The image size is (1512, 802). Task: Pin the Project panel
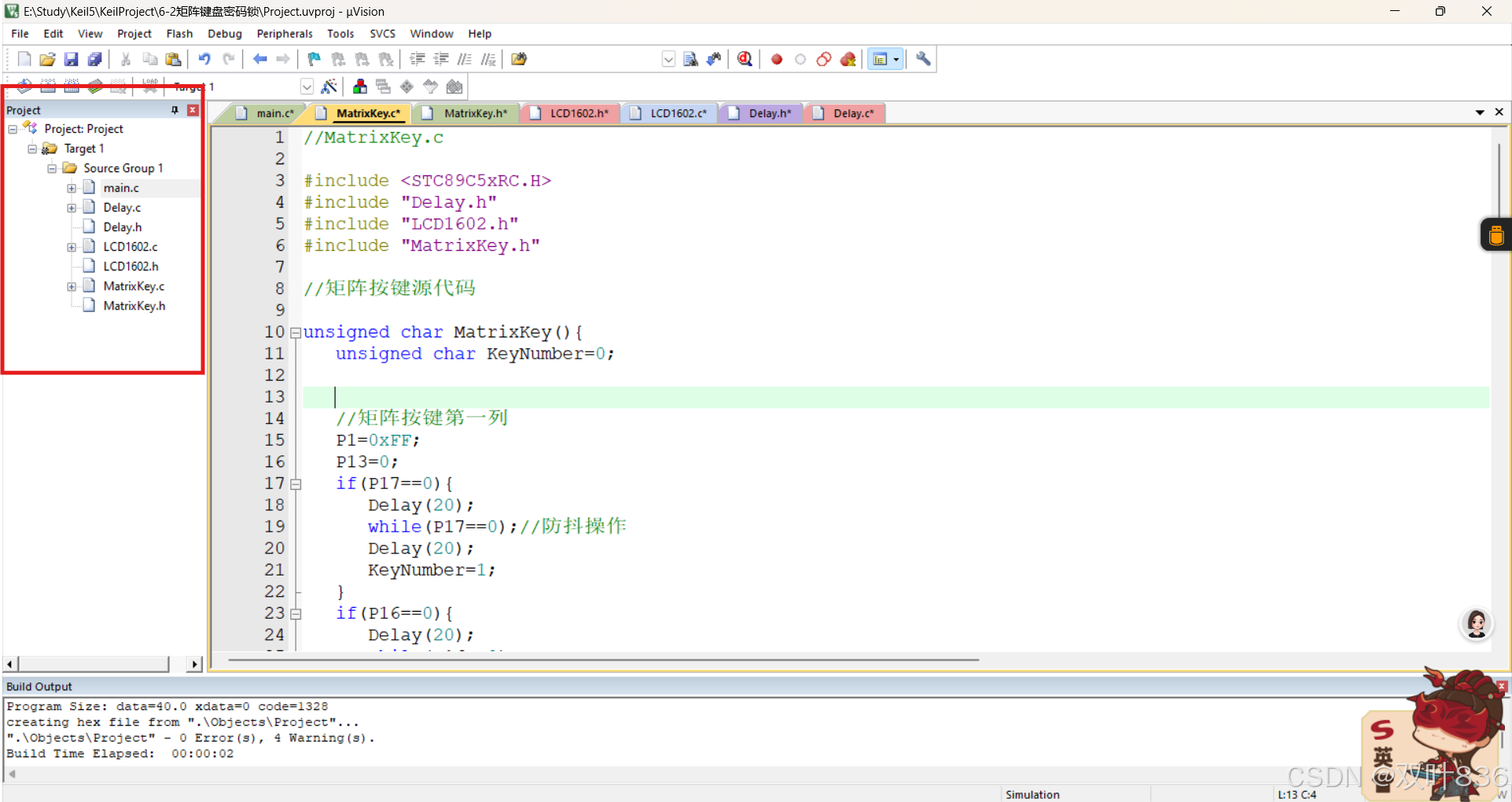(175, 110)
